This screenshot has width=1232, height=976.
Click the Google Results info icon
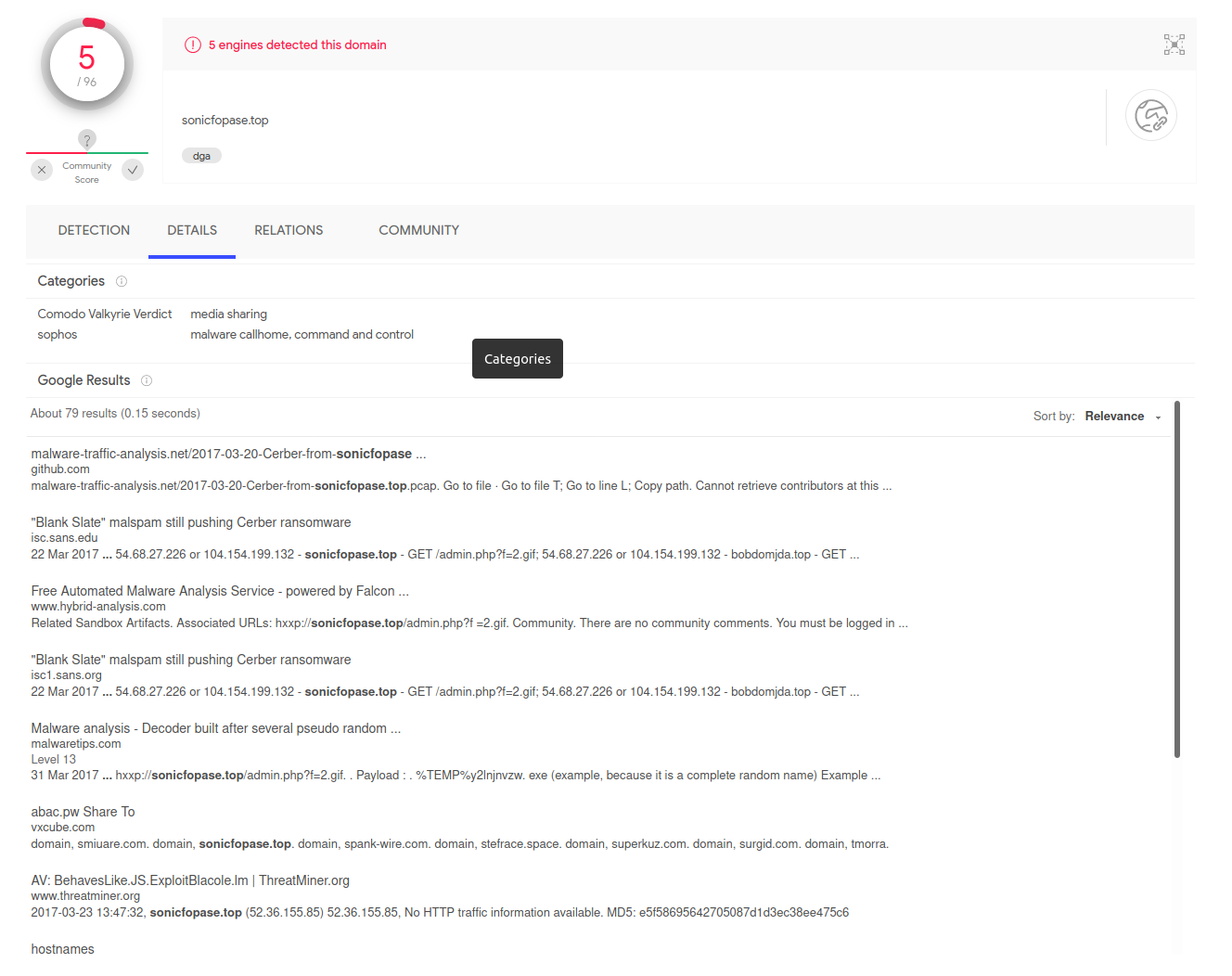[147, 380]
